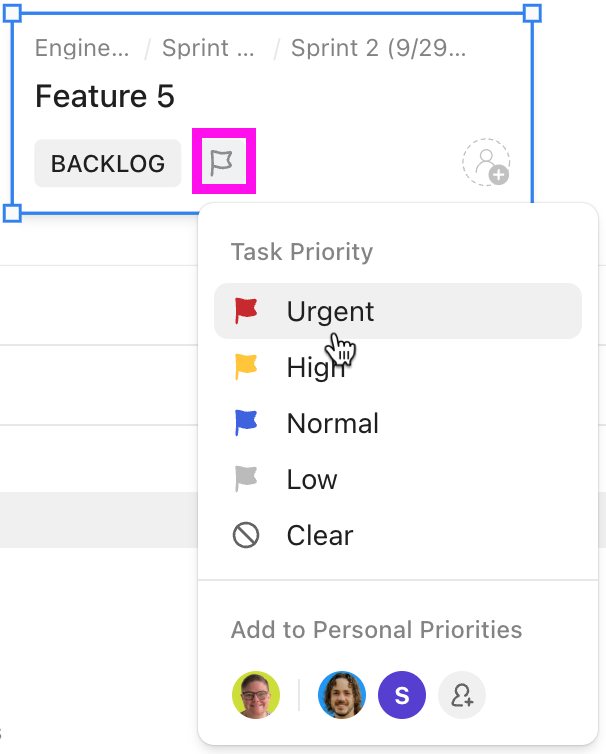Select the curly-haired avatar on blue background
The height and width of the screenshot is (754, 606).
coord(342,695)
